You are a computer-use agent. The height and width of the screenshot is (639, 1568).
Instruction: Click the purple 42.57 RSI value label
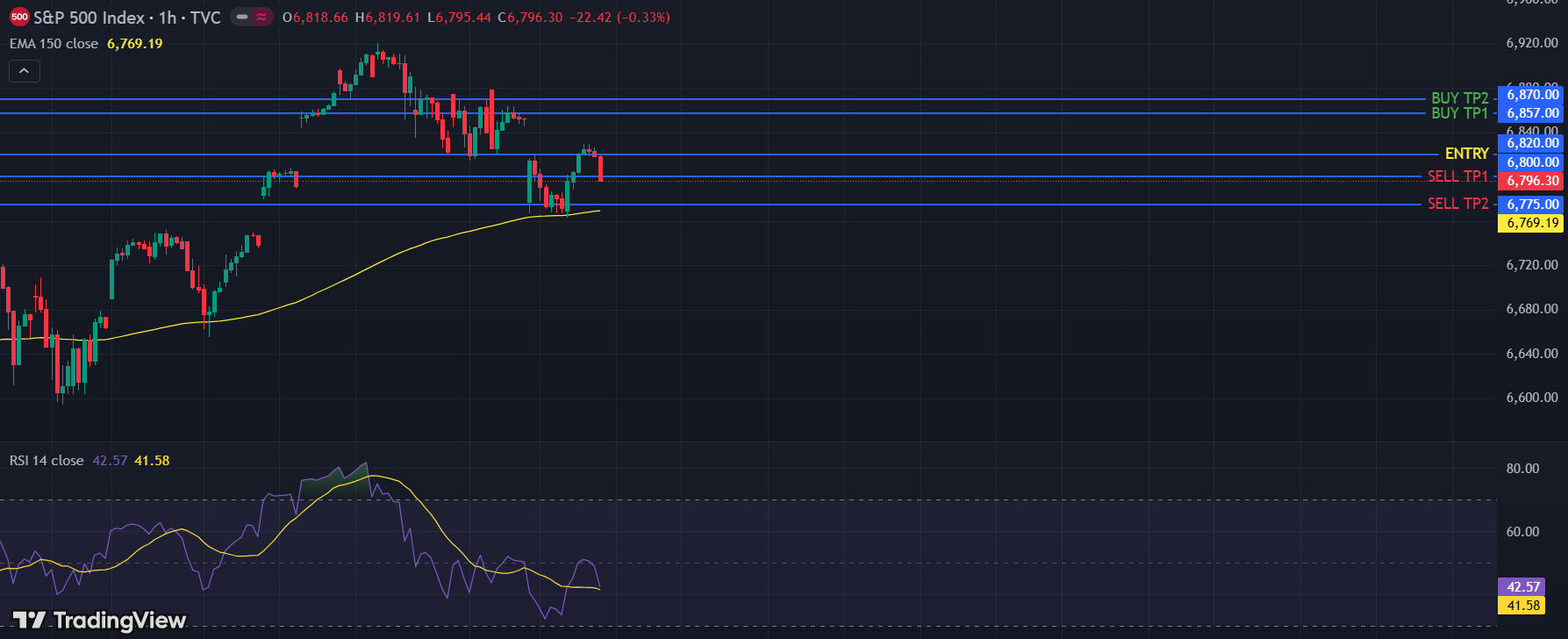(x=1523, y=587)
